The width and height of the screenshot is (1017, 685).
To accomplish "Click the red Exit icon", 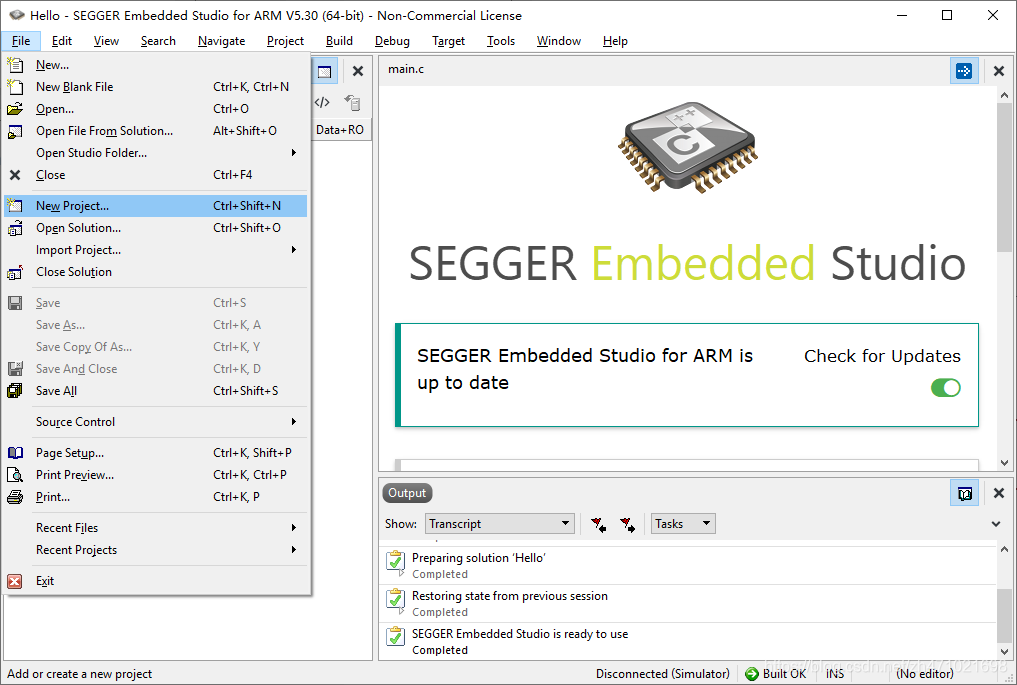I will coord(15,581).
